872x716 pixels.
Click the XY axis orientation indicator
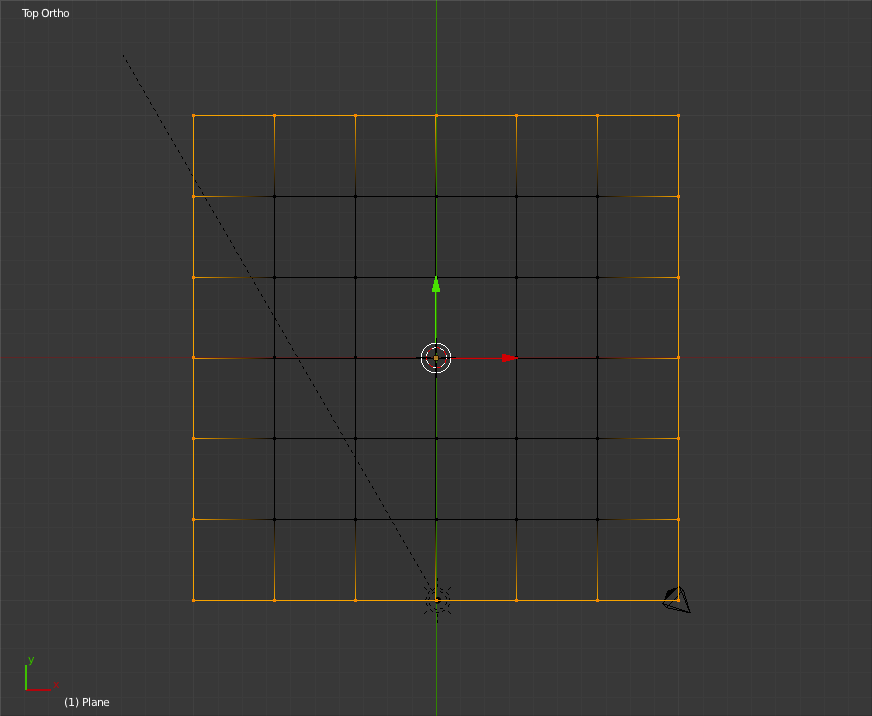(41, 674)
